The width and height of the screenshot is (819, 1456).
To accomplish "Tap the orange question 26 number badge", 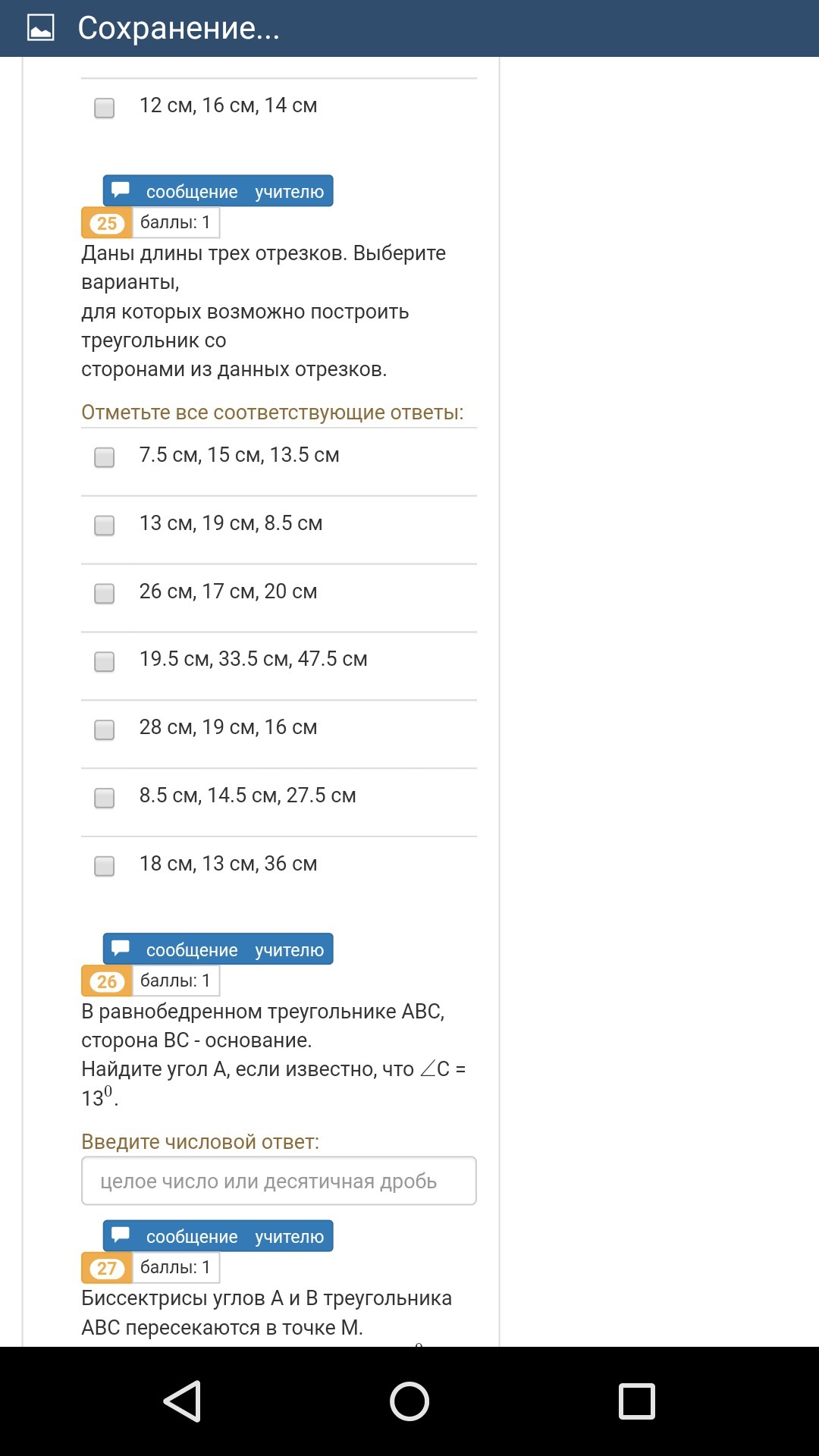I will [x=107, y=981].
